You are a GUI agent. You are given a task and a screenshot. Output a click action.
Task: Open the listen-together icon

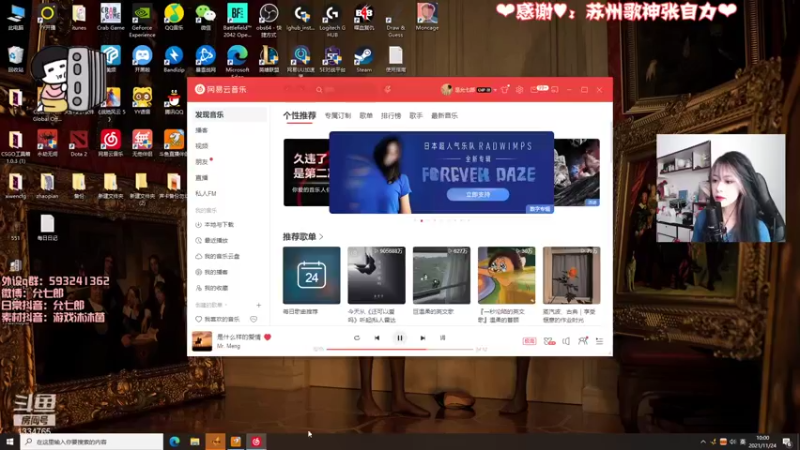click(x=583, y=341)
